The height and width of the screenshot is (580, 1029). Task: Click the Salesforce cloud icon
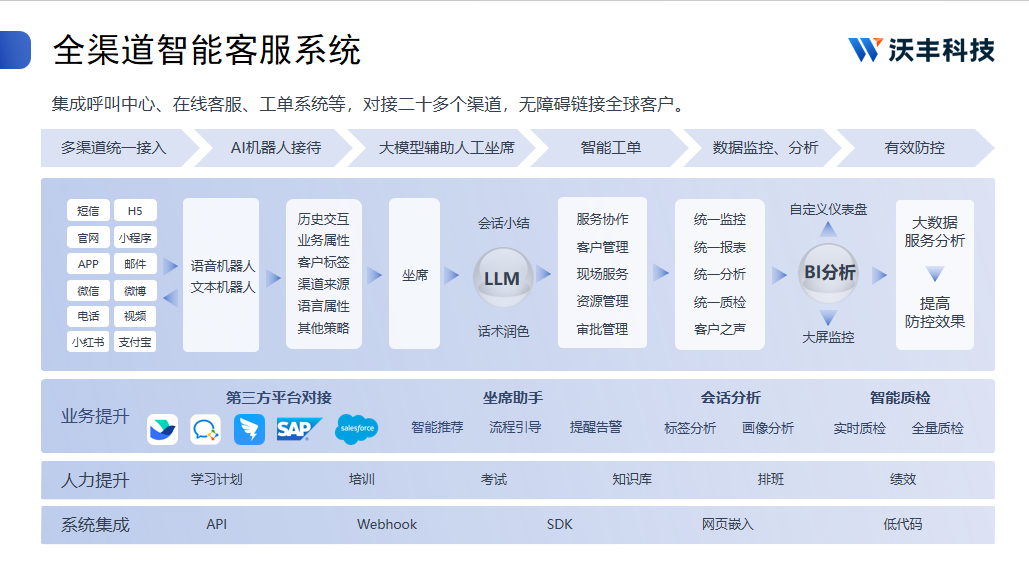[x=356, y=429]
